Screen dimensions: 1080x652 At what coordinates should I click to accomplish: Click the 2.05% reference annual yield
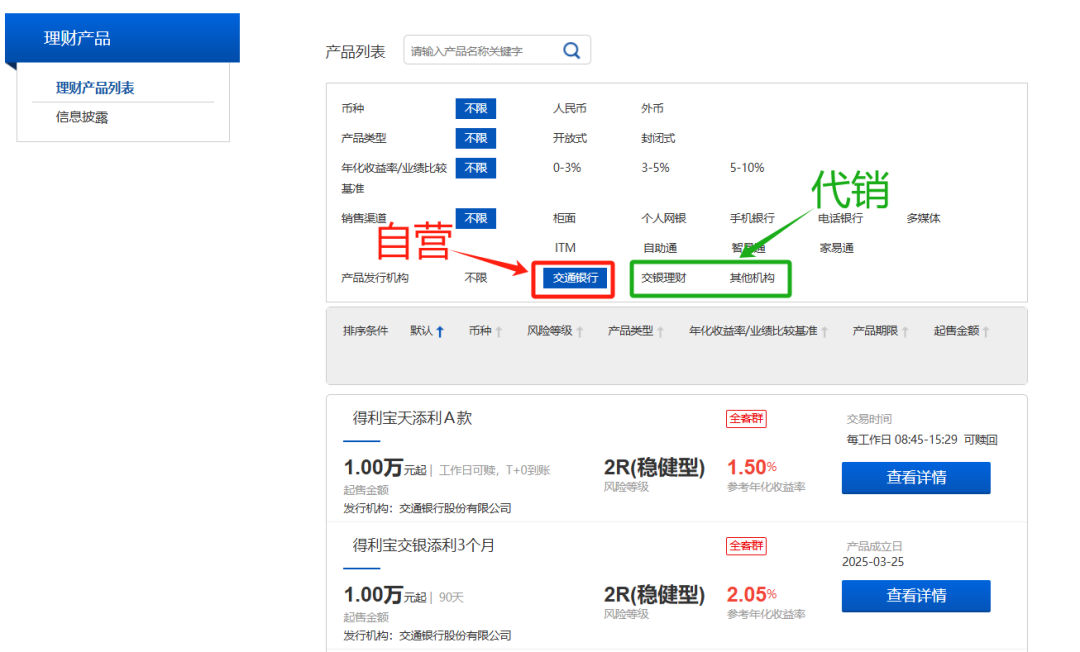click(x=751, y=594)
